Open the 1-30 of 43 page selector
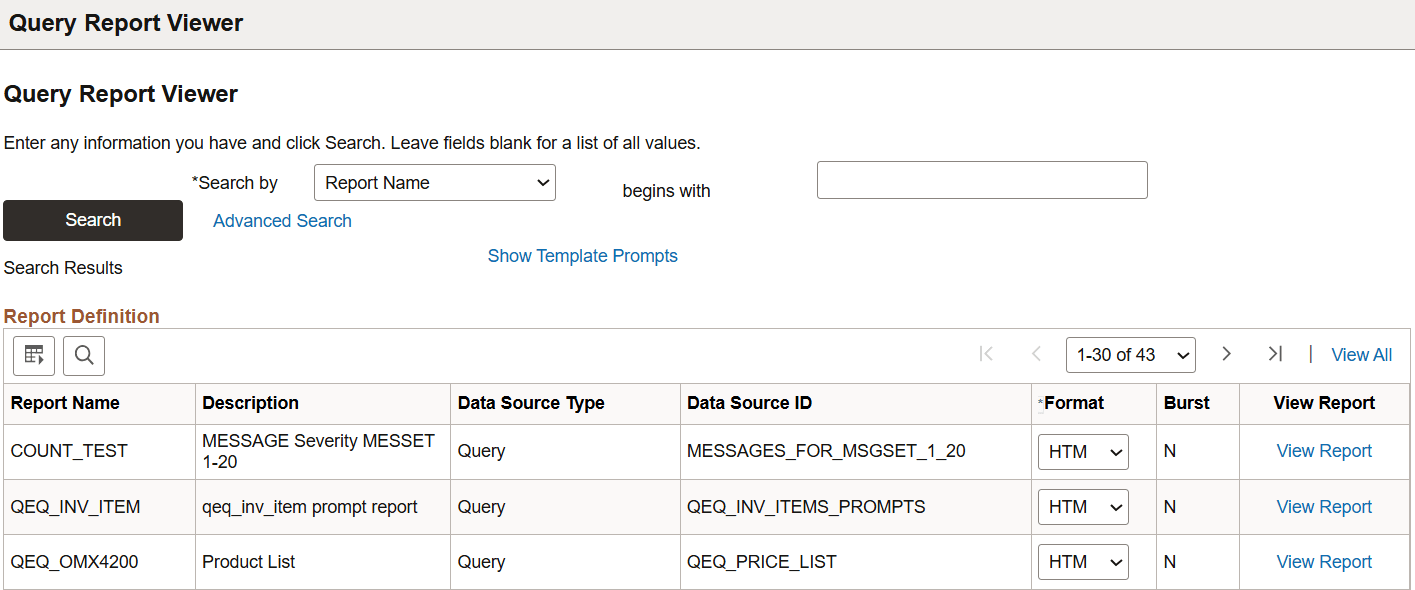The height and width of the screenshot is (590, 1415). pyautogui.click(x=1131, y=354)
